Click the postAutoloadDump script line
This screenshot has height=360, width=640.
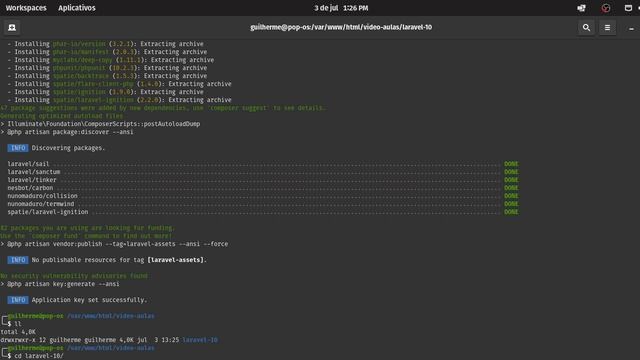pyautogui.click(x=100, y=124)
